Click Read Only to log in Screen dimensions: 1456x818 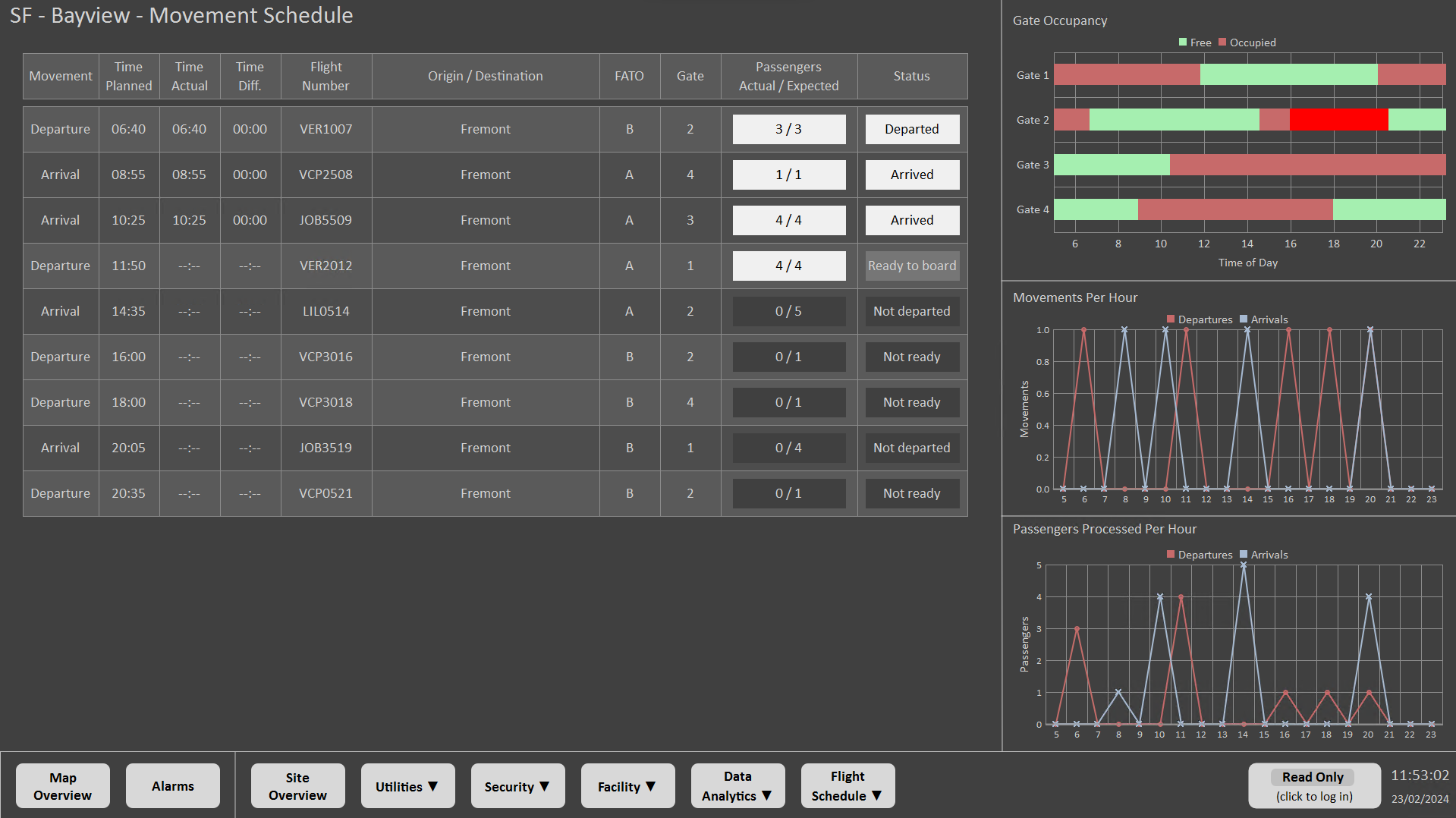coord(1314,786)
